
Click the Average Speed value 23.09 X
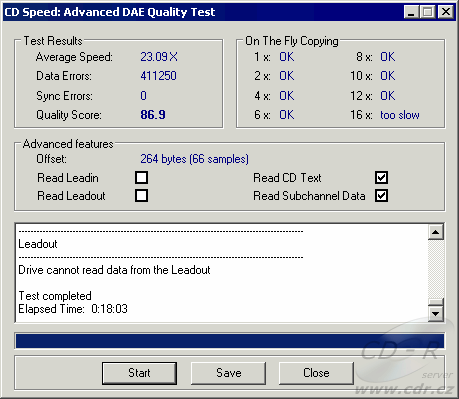[159, 57]
